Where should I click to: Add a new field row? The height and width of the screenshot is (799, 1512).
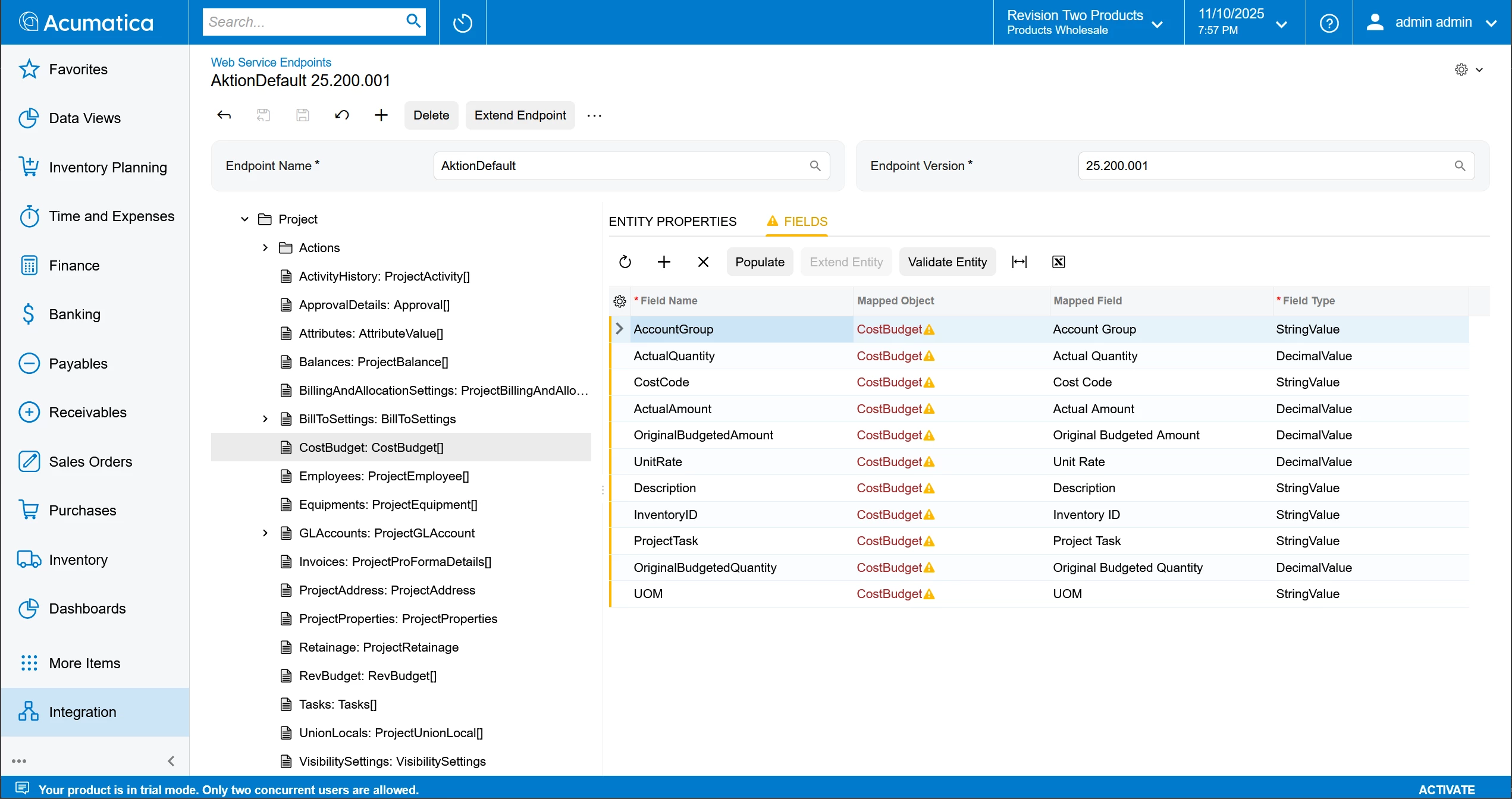(x=664, y=262)
